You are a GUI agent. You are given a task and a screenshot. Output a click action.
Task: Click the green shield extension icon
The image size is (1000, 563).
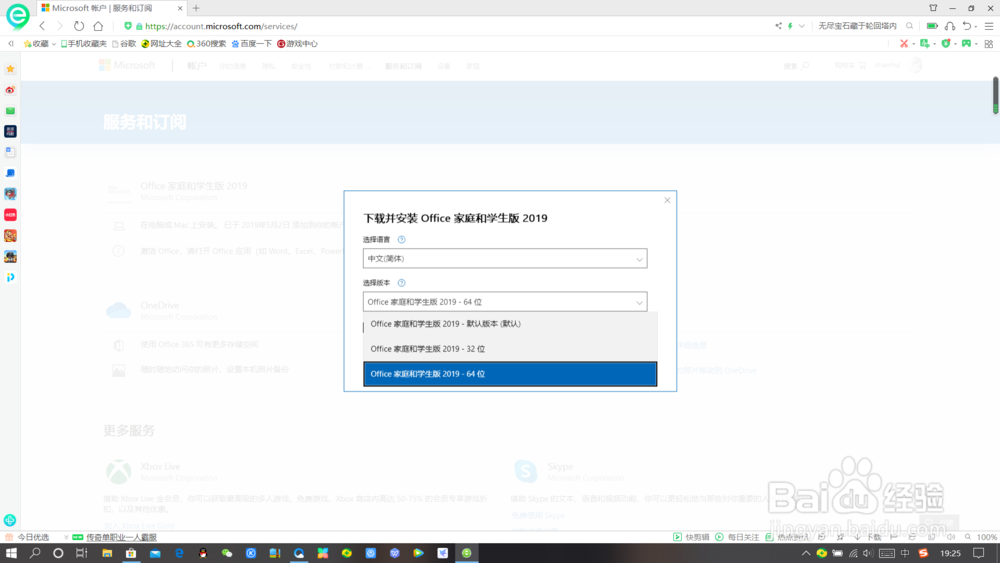946,44
